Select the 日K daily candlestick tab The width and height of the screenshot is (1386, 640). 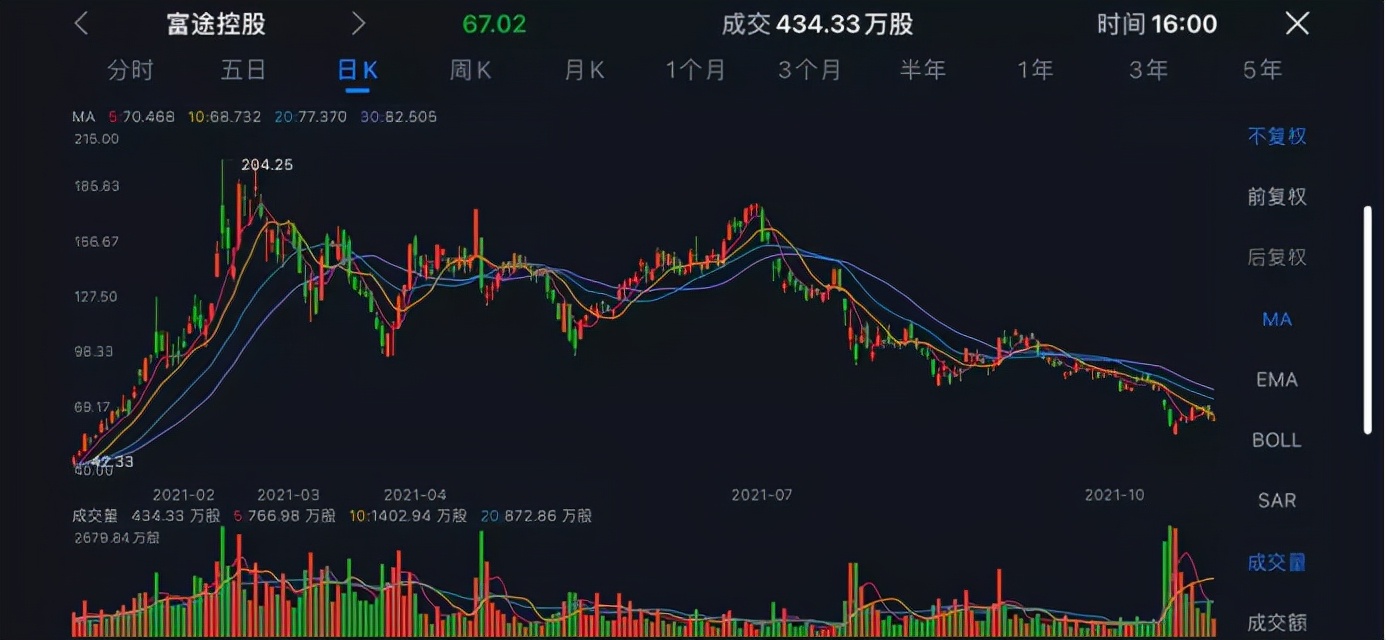click(357, 70)
